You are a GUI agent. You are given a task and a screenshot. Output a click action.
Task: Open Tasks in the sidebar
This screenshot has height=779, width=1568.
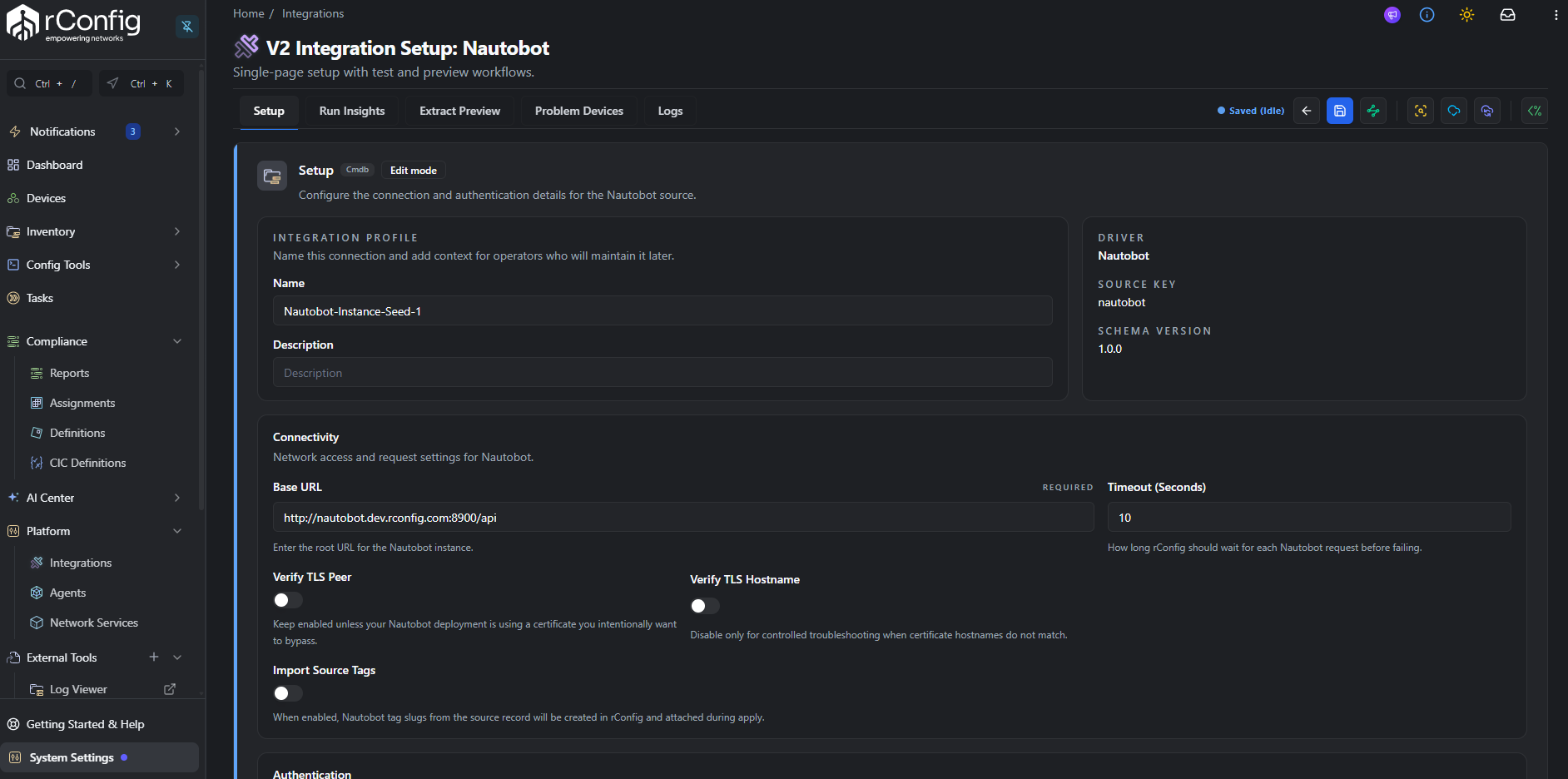[39, 298]
